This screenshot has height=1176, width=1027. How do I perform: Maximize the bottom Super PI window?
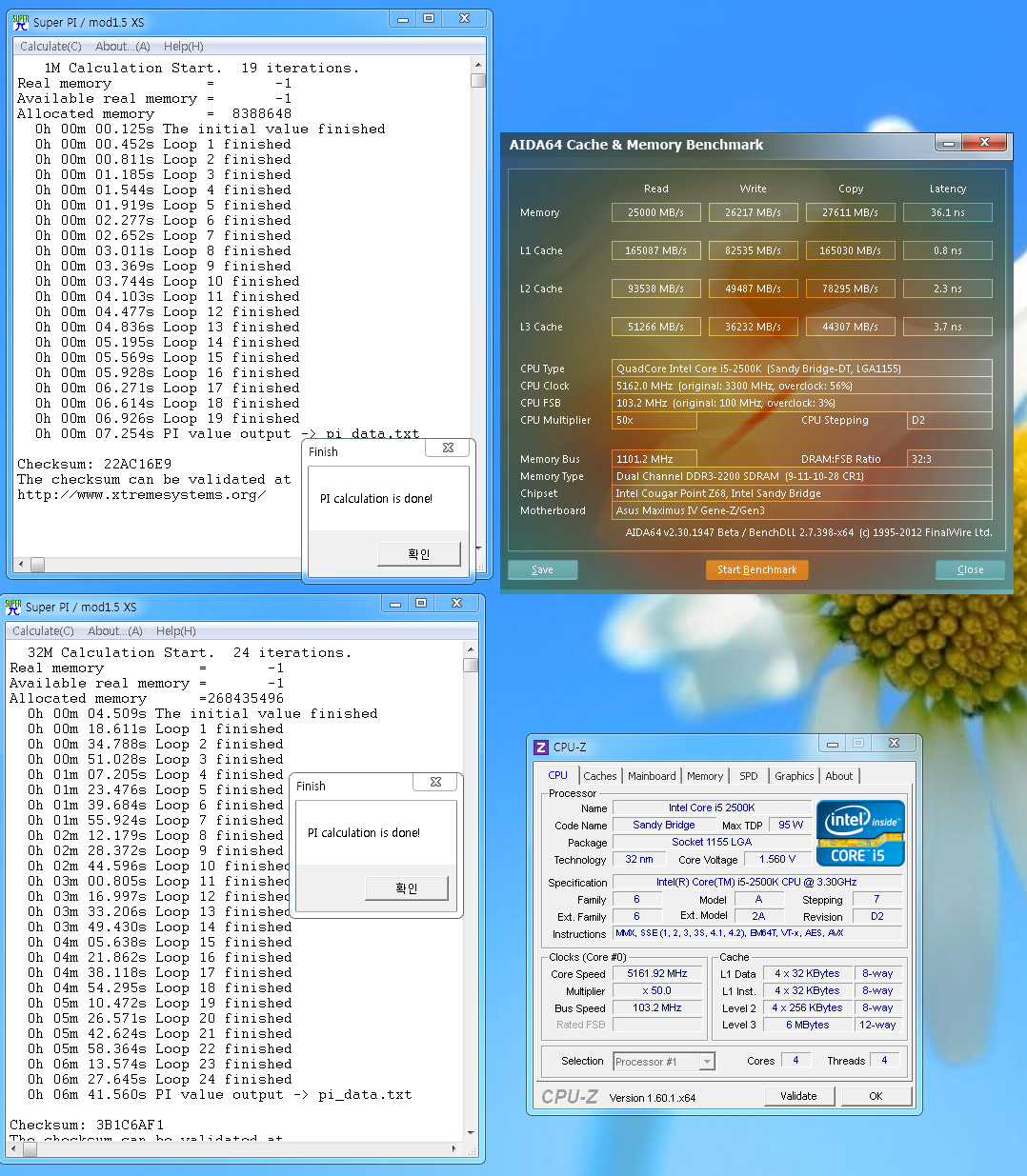[x=421, y=604]
